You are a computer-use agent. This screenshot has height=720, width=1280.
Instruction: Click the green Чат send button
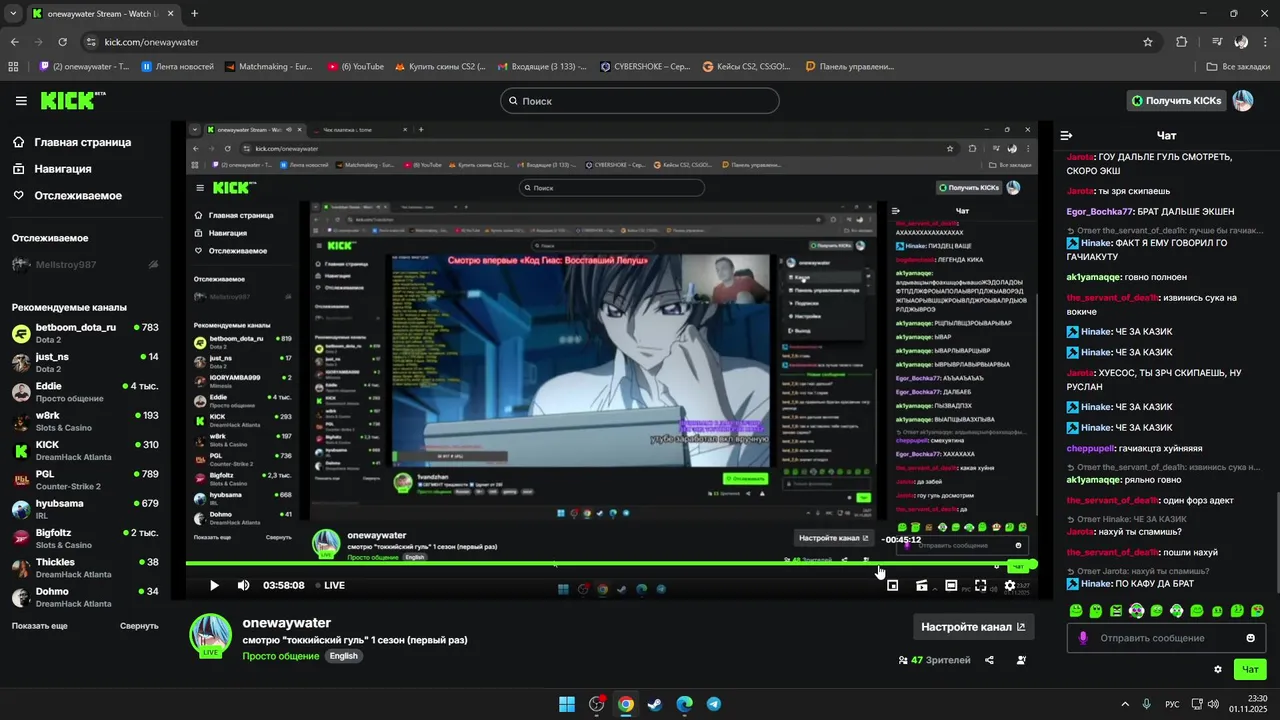(1250, 670)
